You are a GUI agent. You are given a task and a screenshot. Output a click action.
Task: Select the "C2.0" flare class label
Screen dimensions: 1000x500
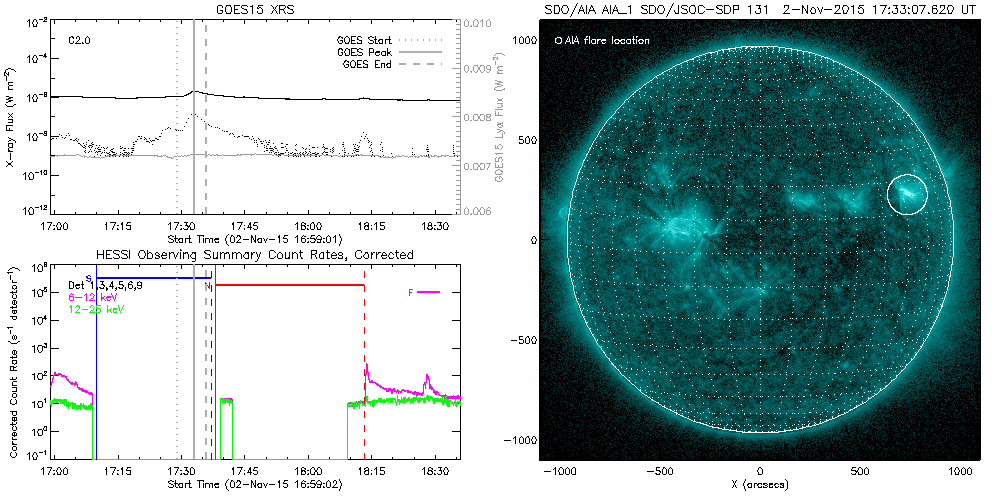click(78, 40)
